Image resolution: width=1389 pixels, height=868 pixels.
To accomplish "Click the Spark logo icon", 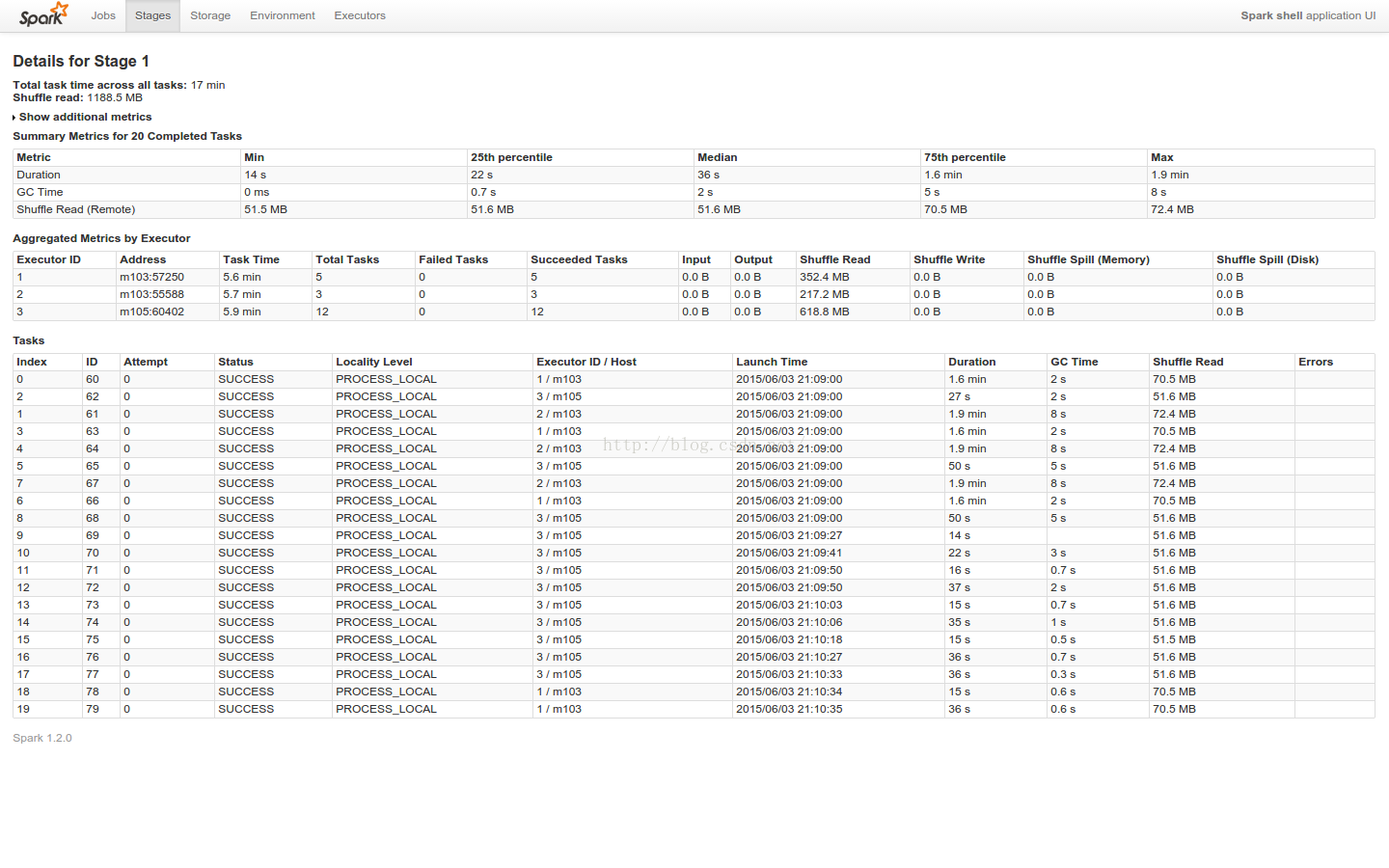I will click(x=43, y=14).
